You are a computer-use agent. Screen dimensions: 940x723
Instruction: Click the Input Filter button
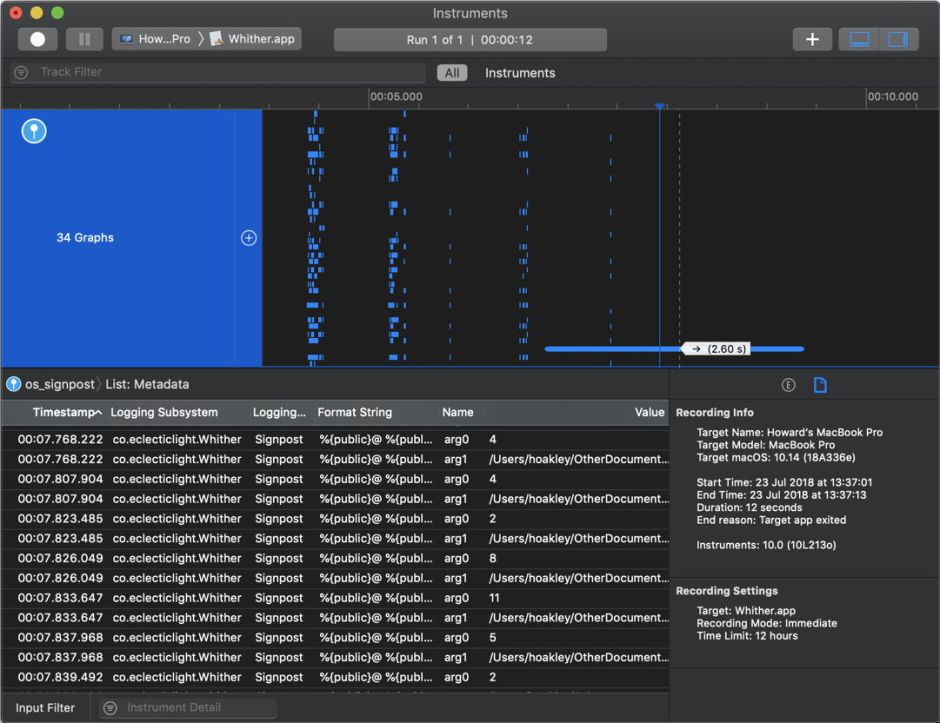coord(45,708)
